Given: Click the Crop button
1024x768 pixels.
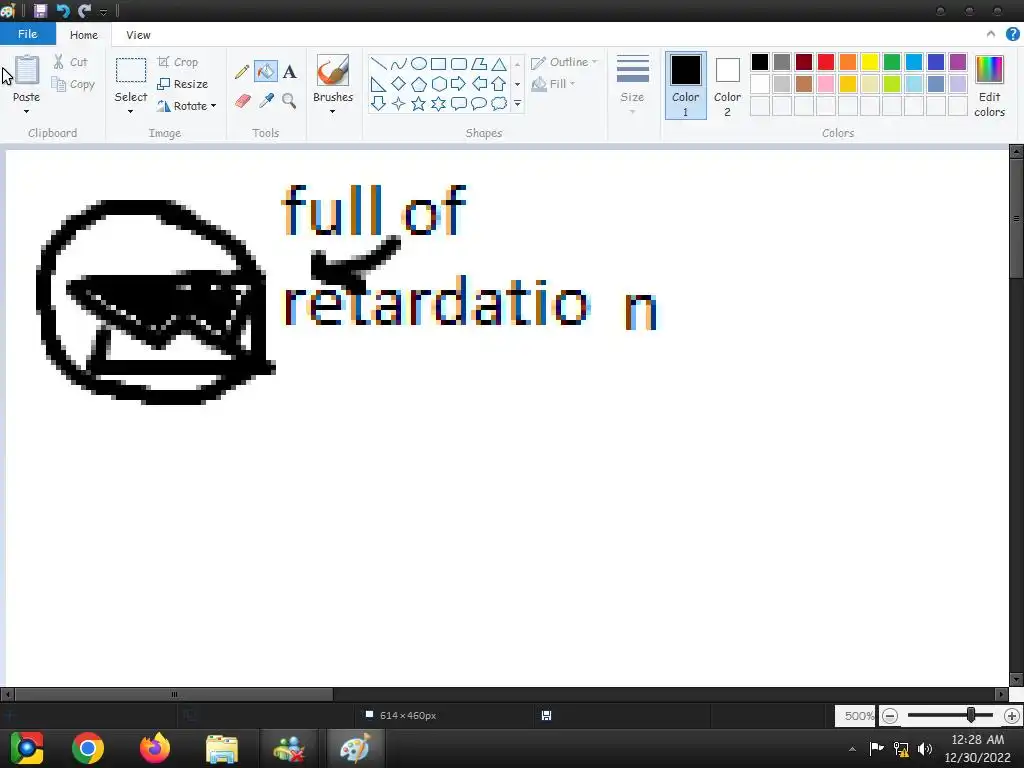Looking at the screenshot, I should pos(178,62).
